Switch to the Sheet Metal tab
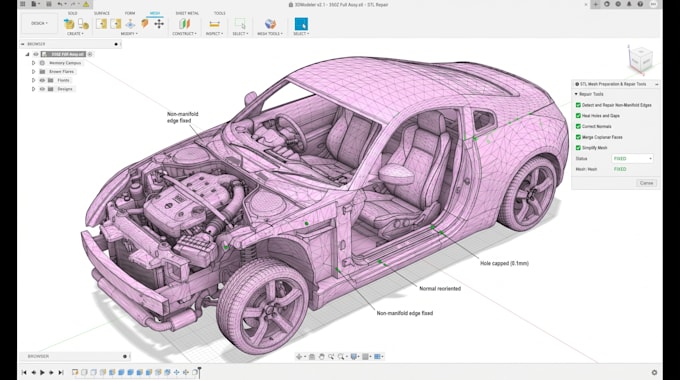Viewport: 680px width, 380px height. (x=187, y=13)
